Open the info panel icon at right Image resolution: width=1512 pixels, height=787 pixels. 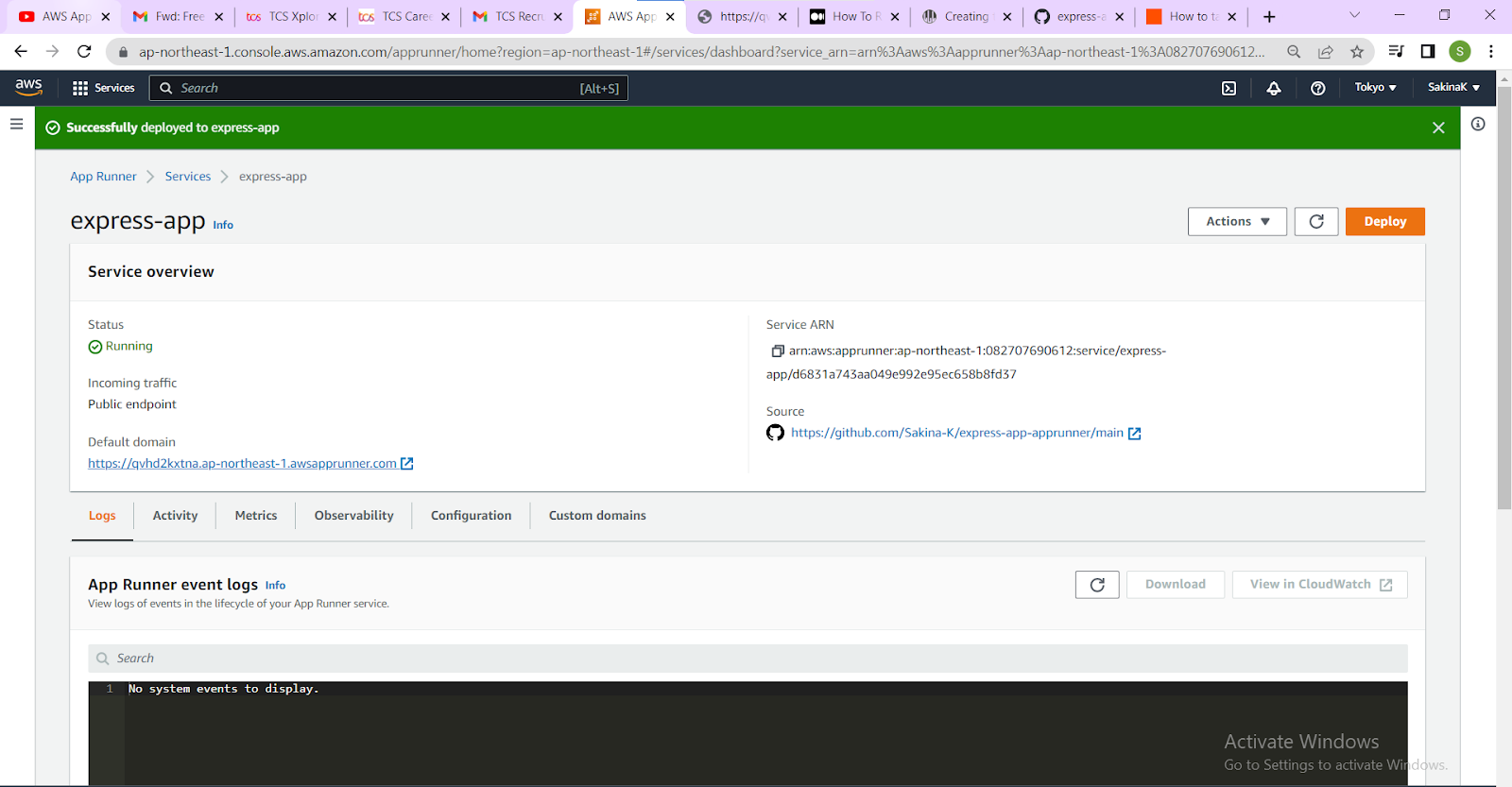pyautogui.click(x=1478, y=124)
